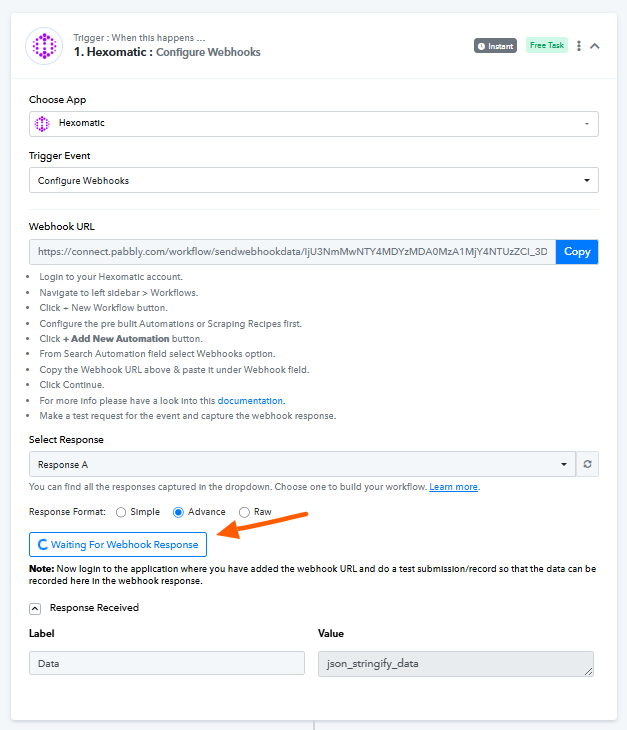Image resolution: width=627 pixels, height=730 pixels.
Task: Click the Webhook URL field
Action: point(292,252)
